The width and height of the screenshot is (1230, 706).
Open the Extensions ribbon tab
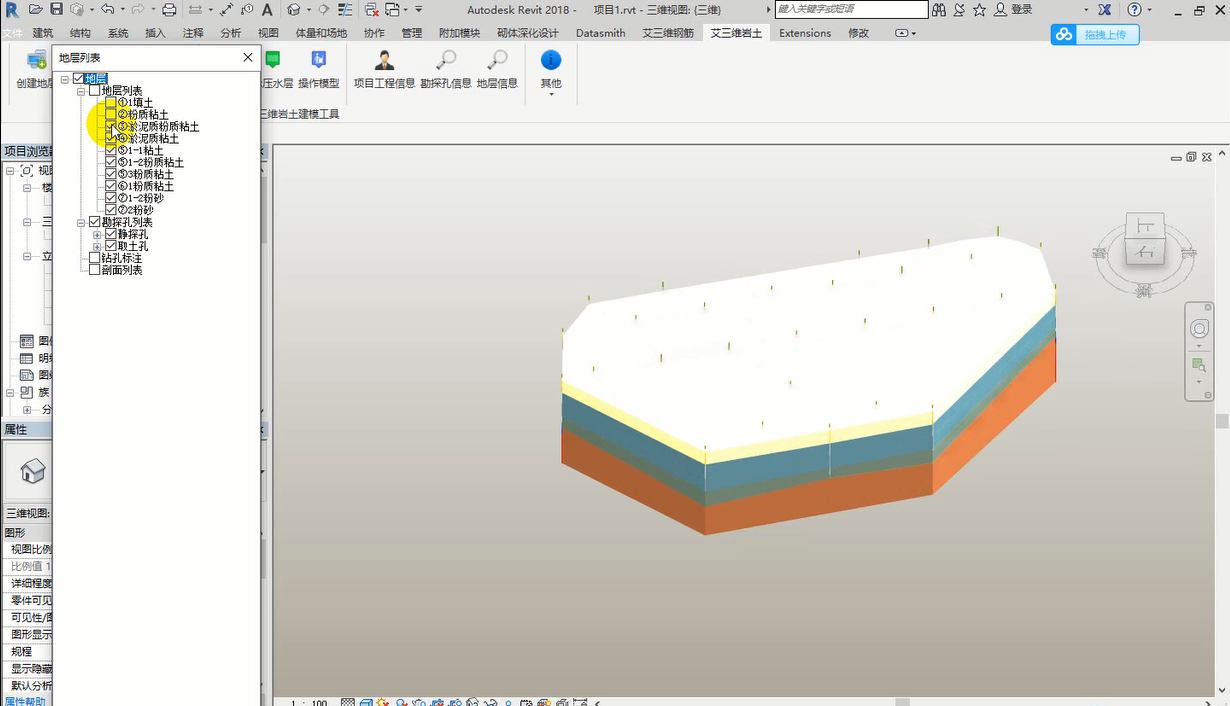click(805, 33)
